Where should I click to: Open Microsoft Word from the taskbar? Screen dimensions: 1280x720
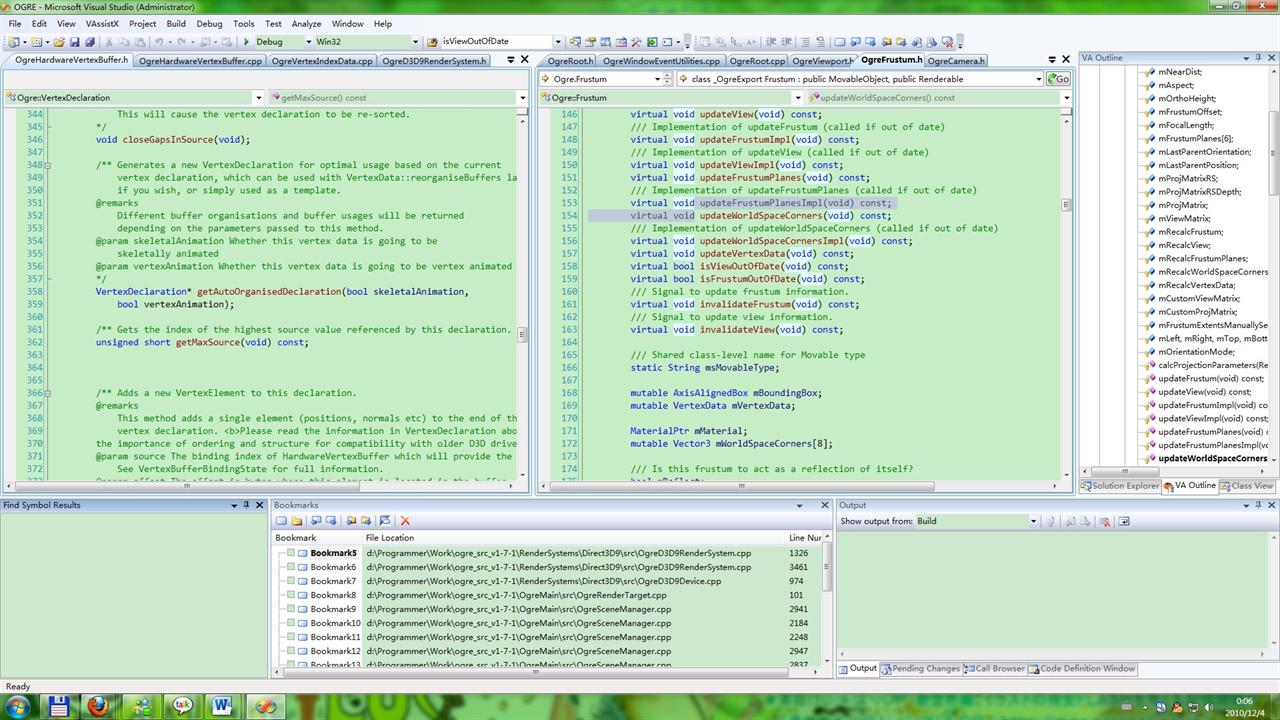(221, 706)
